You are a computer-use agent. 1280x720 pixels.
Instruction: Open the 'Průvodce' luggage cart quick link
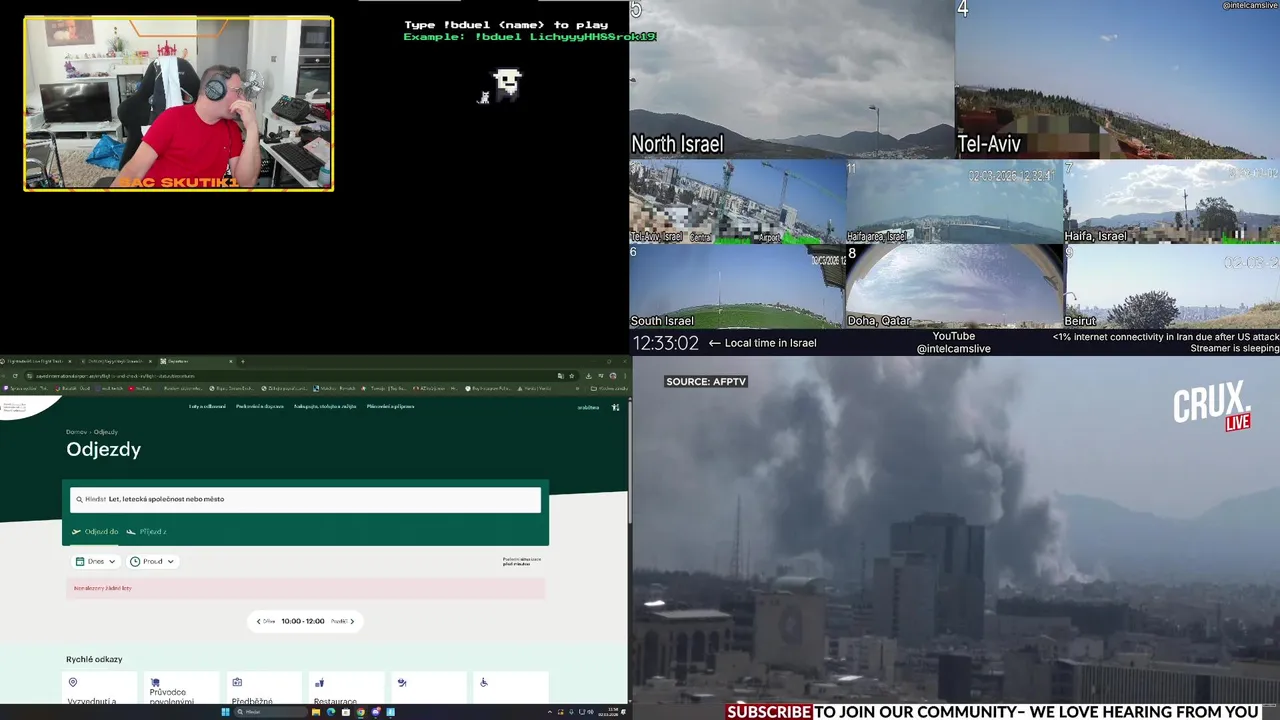coord(182,688)
